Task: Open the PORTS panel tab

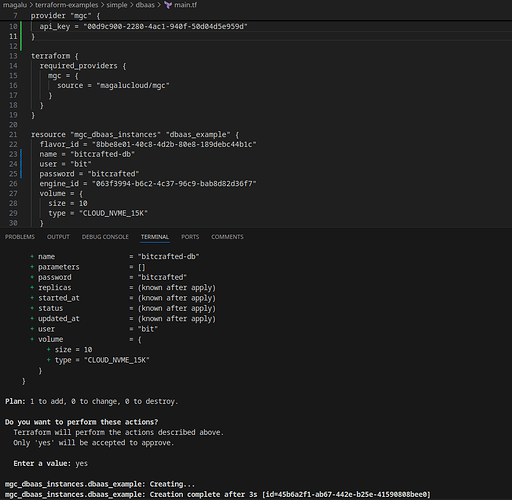Action: click(x=190, y=237)
